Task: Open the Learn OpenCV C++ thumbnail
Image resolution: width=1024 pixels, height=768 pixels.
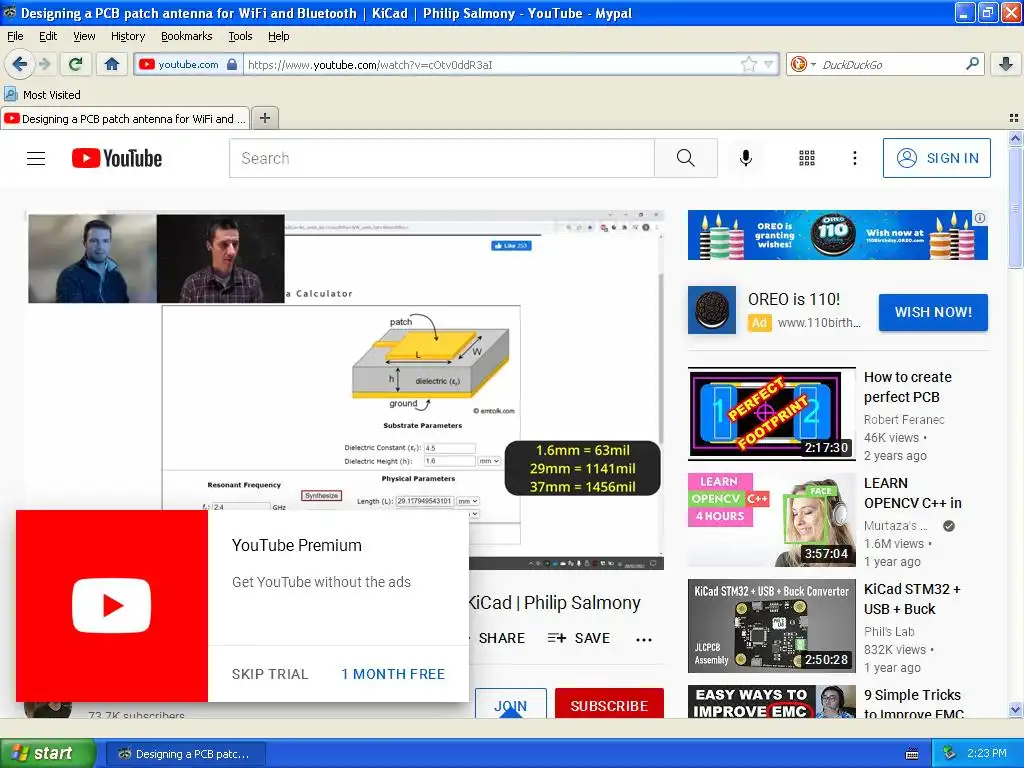Action: [771, 519]
